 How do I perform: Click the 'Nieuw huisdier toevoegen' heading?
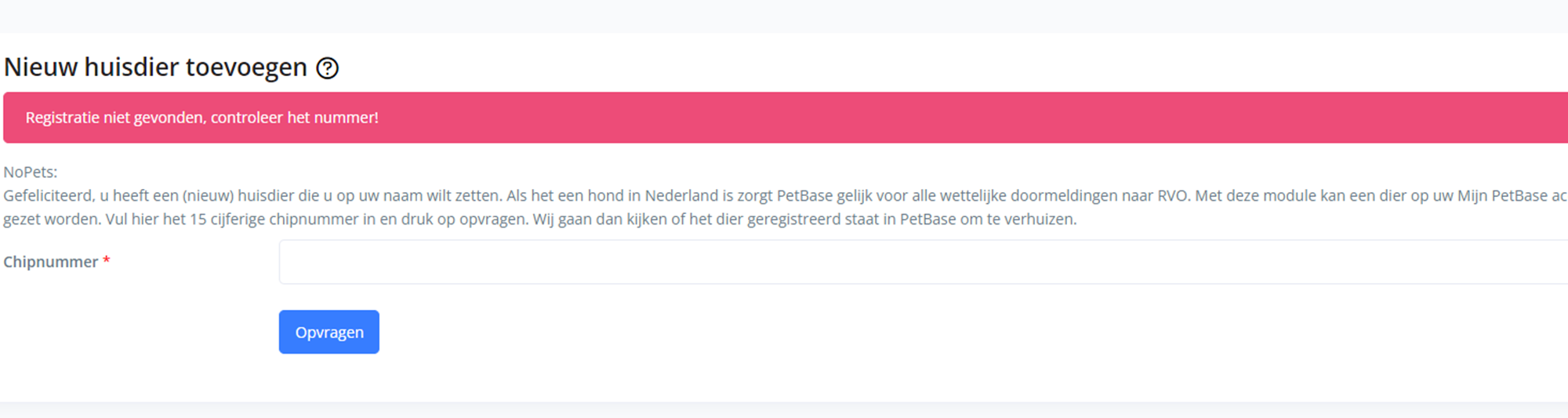coord(155,67)
